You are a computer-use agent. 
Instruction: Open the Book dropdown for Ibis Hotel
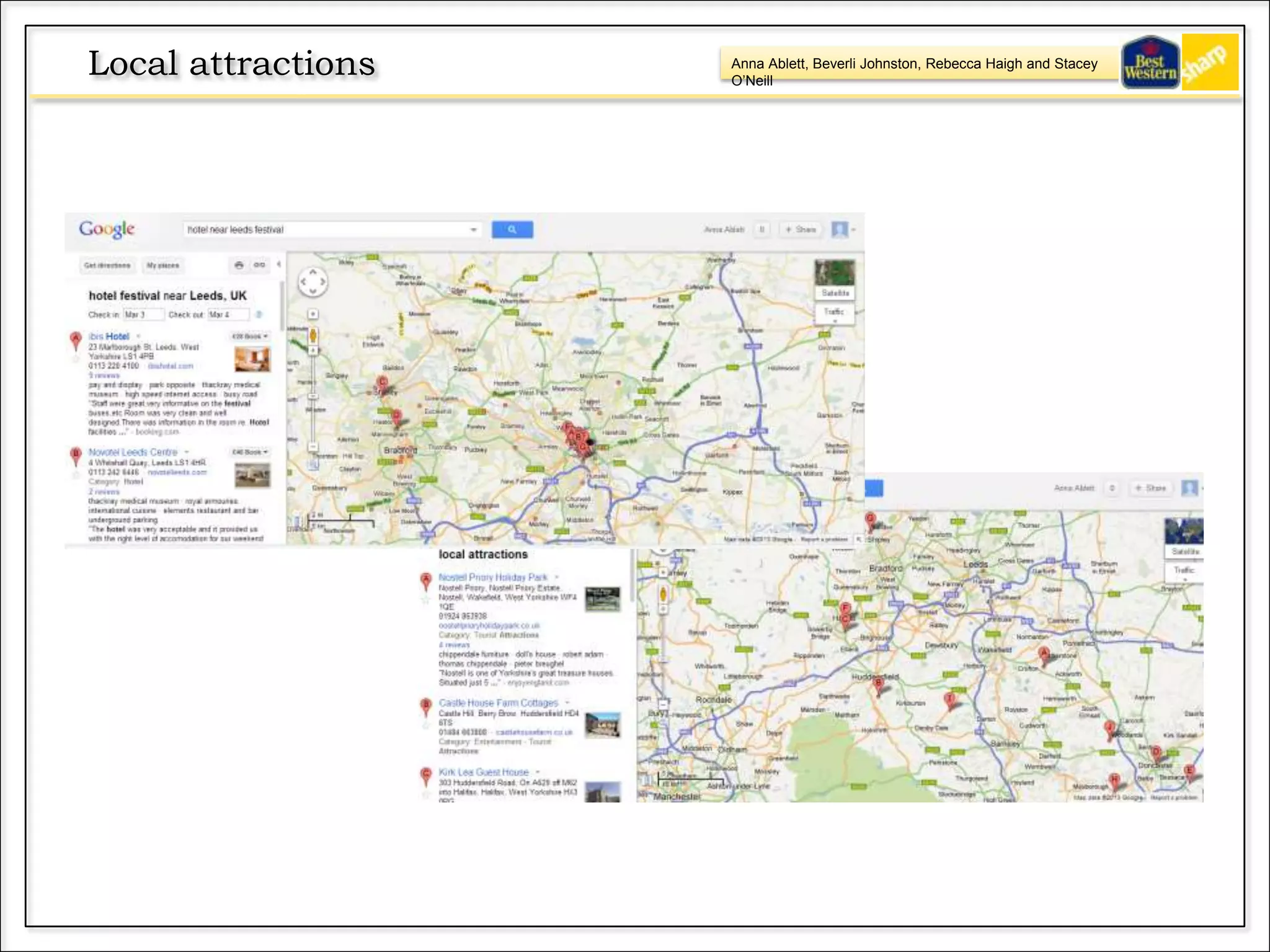(x=250, y=336)
